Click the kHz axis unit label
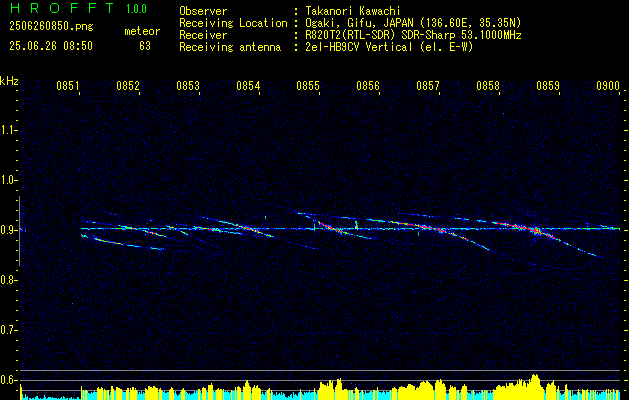Screen dimensions: 629x400 pos(9,81)
